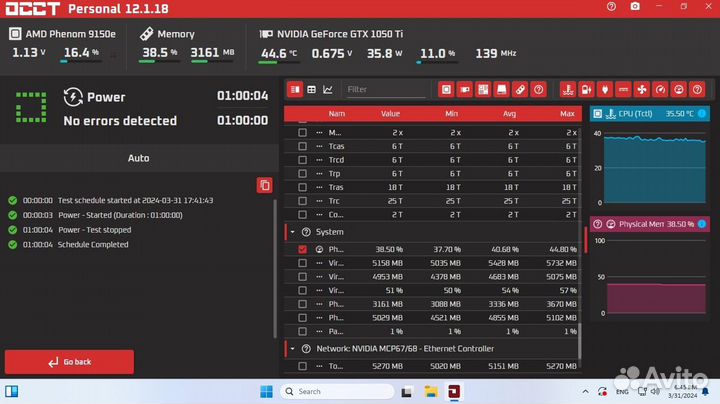Open File Explorer from taskbar

[431, 392]
